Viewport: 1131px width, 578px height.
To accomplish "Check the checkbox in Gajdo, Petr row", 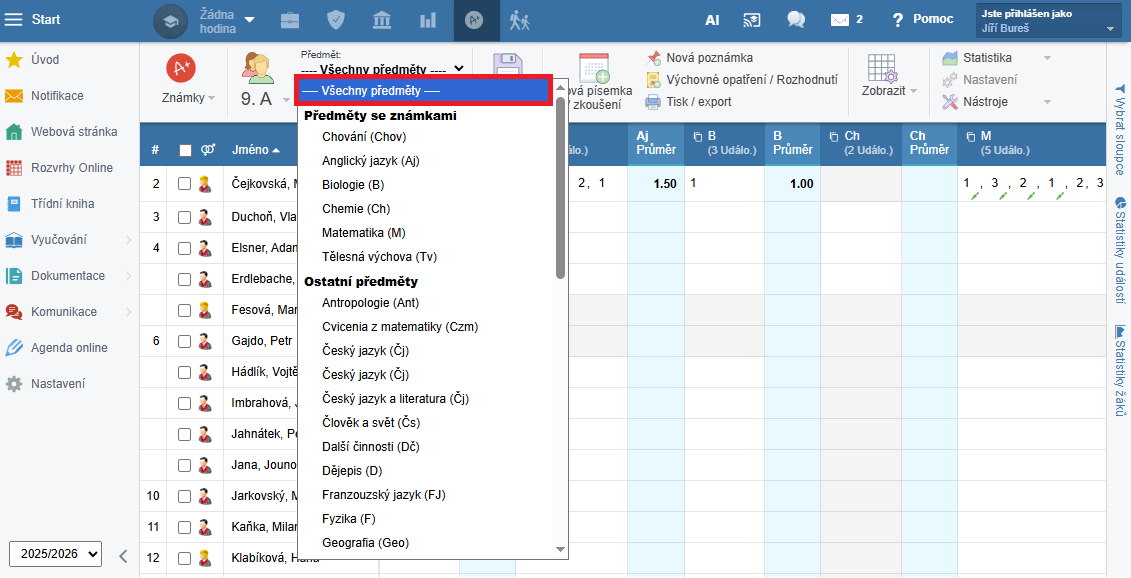I will coord(184,340).
